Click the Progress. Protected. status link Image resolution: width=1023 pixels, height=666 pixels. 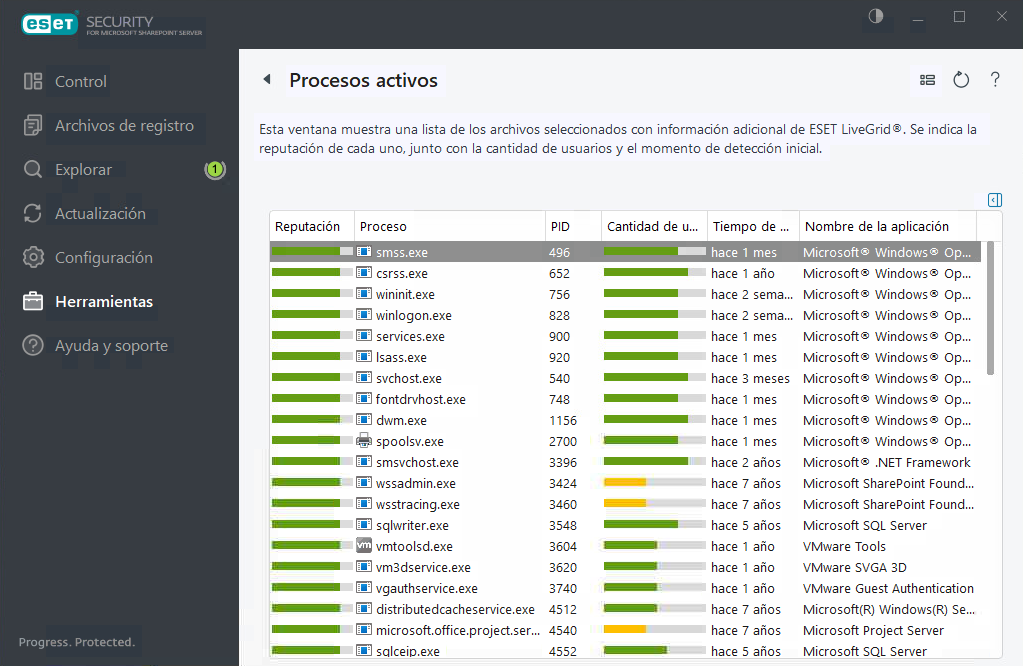(x=76, y=642)
